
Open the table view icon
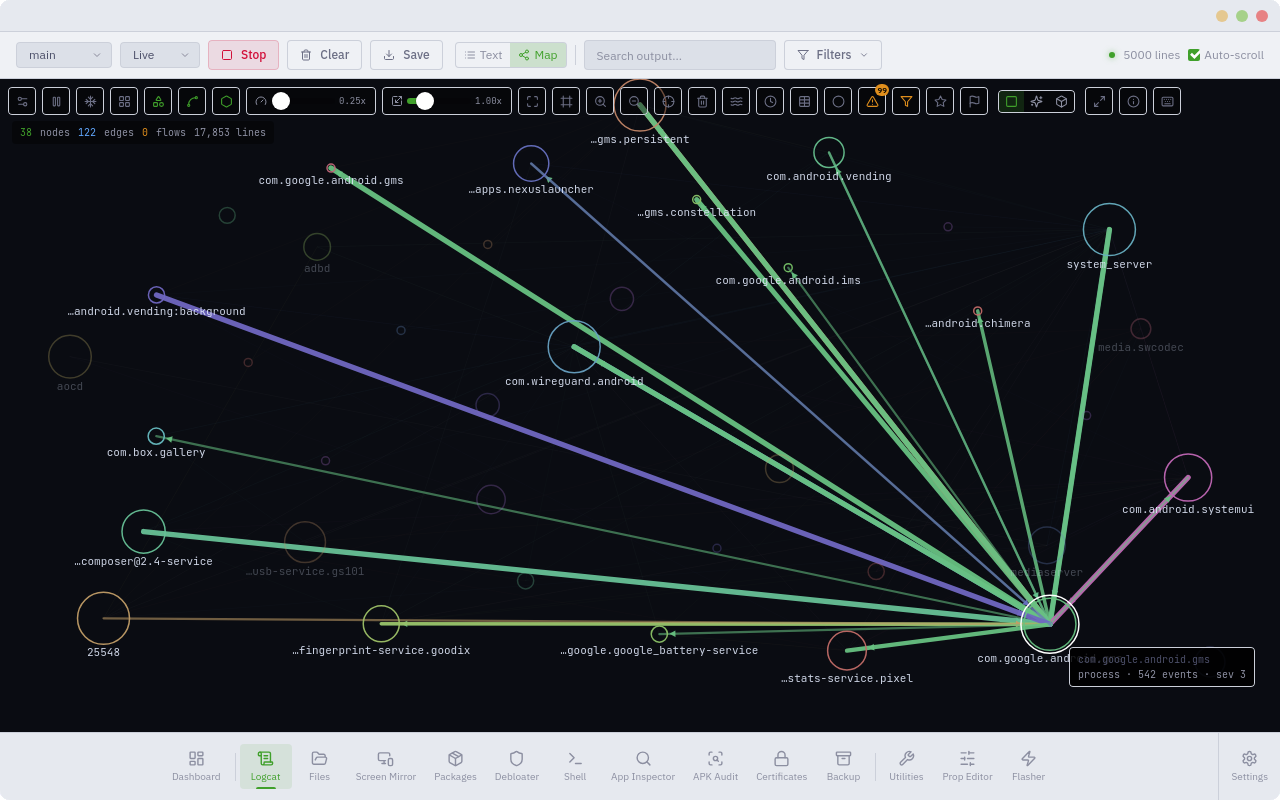[804, 101]
